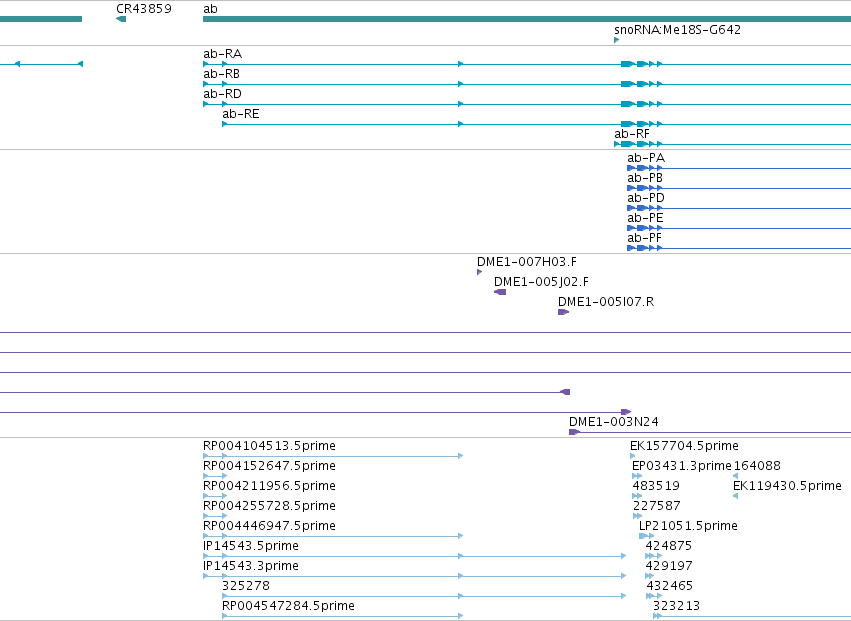
Task: Click the DME1-005I07.R feature glyph
Action: pyautogui.click(x=563, y=312)
